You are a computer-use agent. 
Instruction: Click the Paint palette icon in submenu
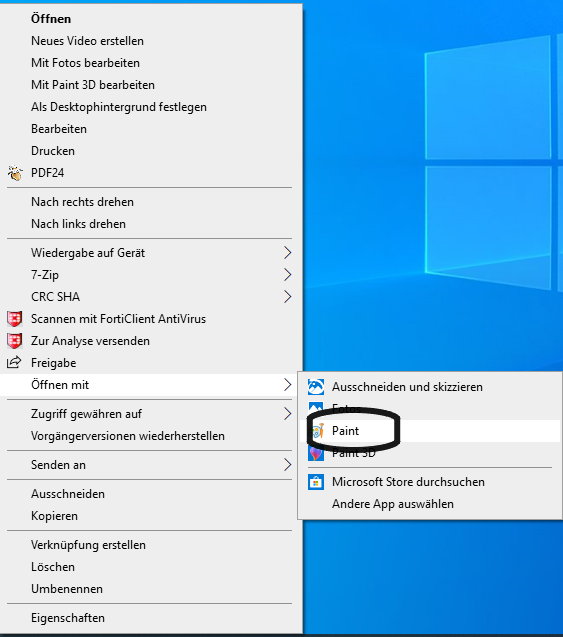point(318,431)
